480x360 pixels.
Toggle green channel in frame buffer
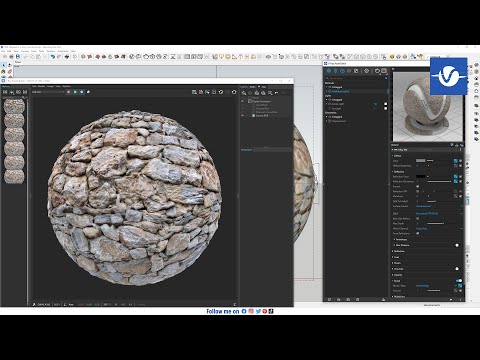(75, 92)
